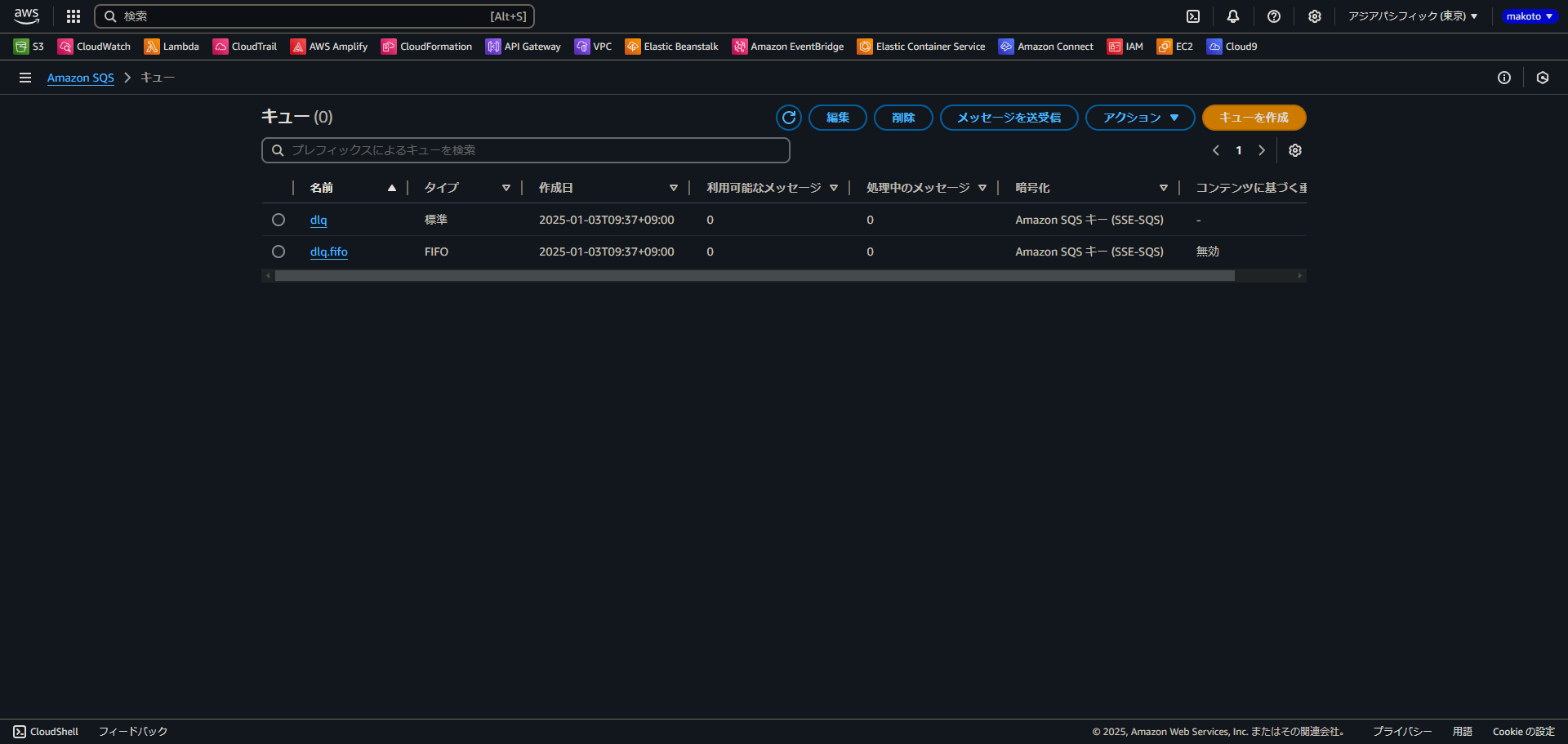The width and height of the screenshot is (1568, 744).
Task: Sort by 利用可能なメッセージ column
Action: pos(773,188)
